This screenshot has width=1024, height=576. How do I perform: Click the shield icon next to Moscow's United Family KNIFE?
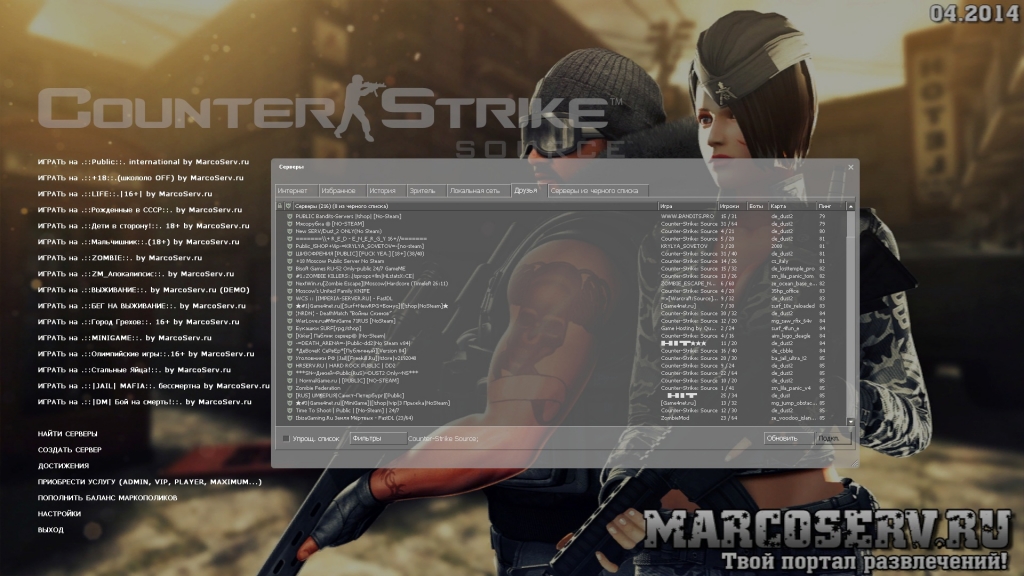pyautogui.click(x=289, y=290)
